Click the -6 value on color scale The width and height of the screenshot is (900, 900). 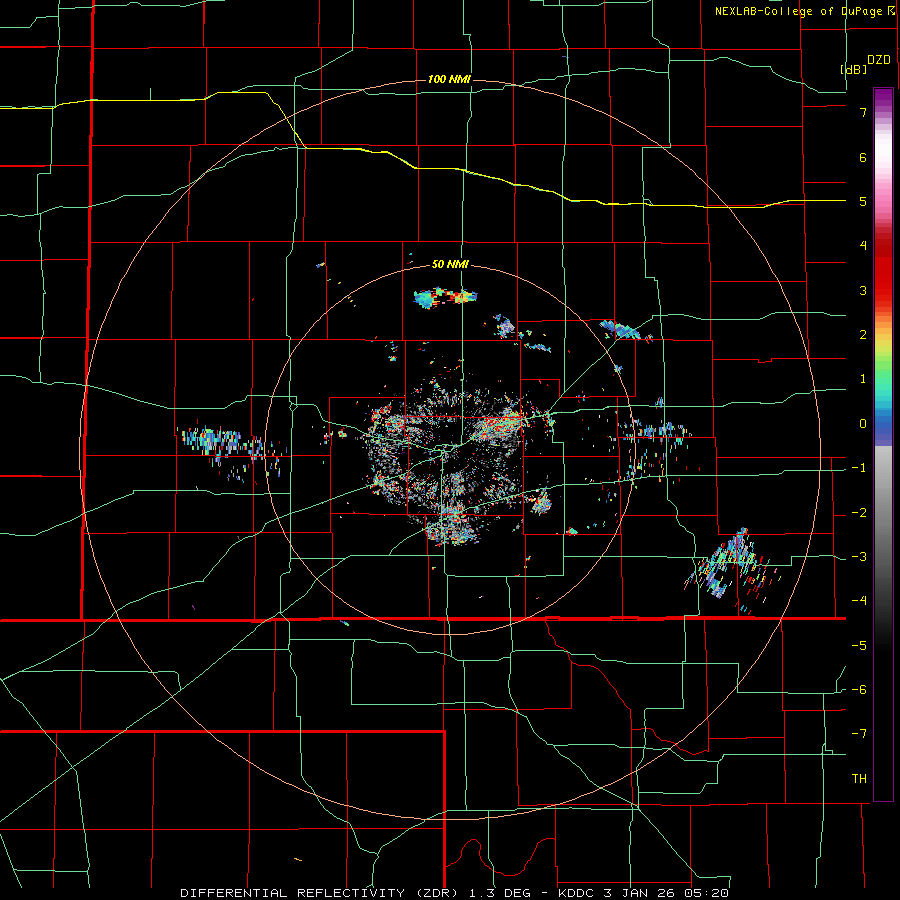coord(859,690)
